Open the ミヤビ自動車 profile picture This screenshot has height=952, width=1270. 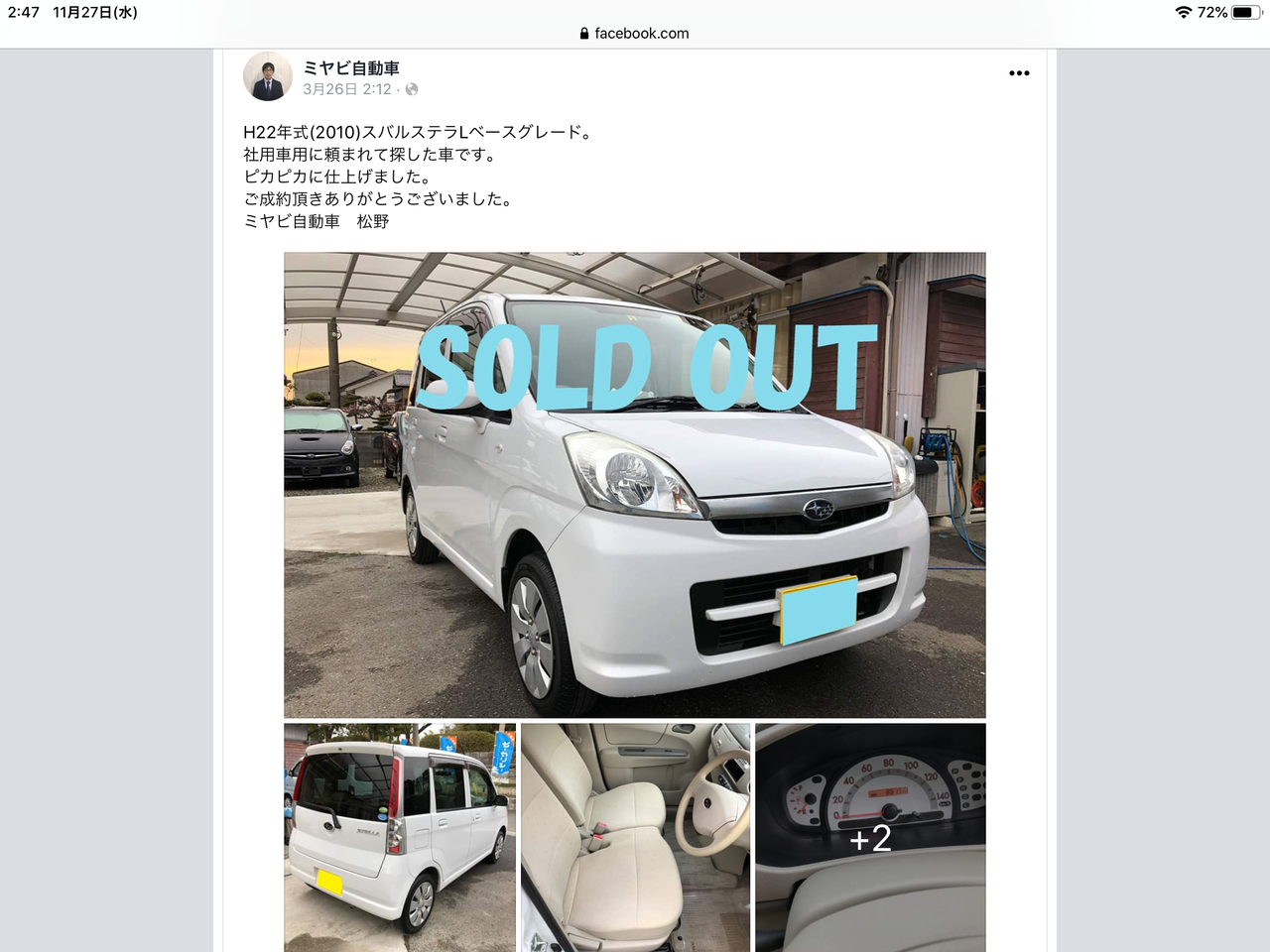[x=268, y=76]
